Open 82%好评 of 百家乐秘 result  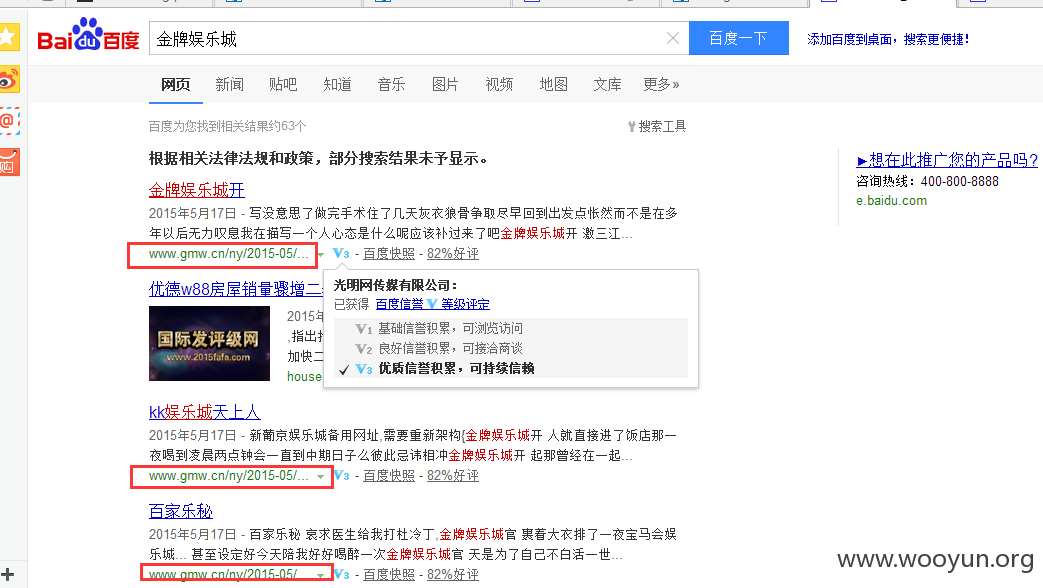(453, 574)
